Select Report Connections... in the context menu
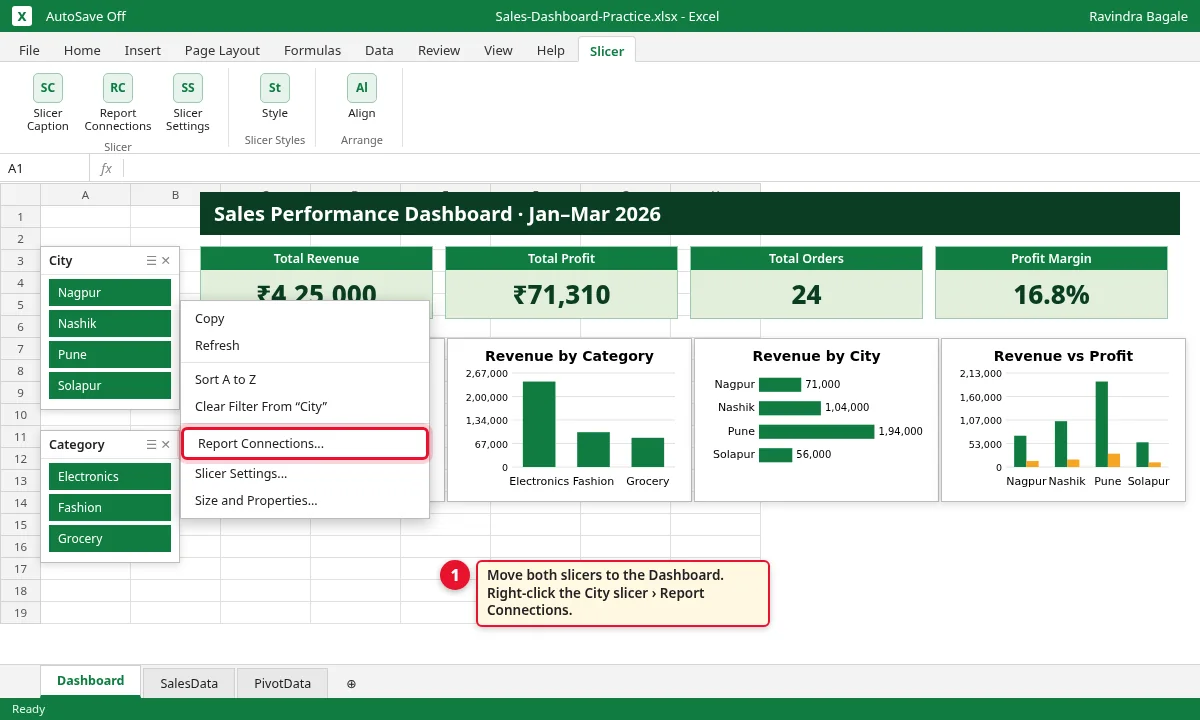This screenshot has width=1200, height=720. [305, 444]
